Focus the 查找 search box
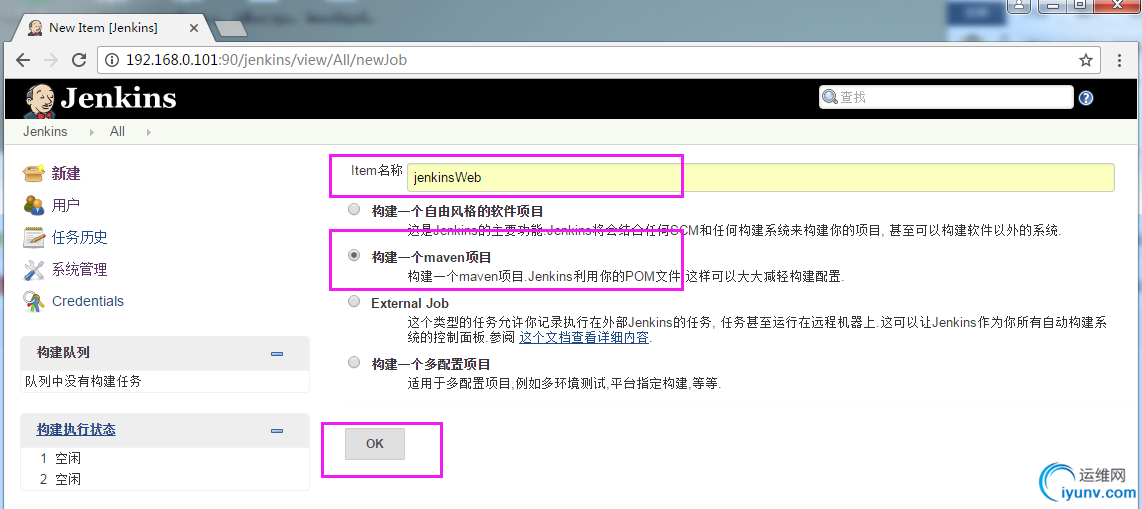This screenshot has width=1142, height=509. coord(946,97)
